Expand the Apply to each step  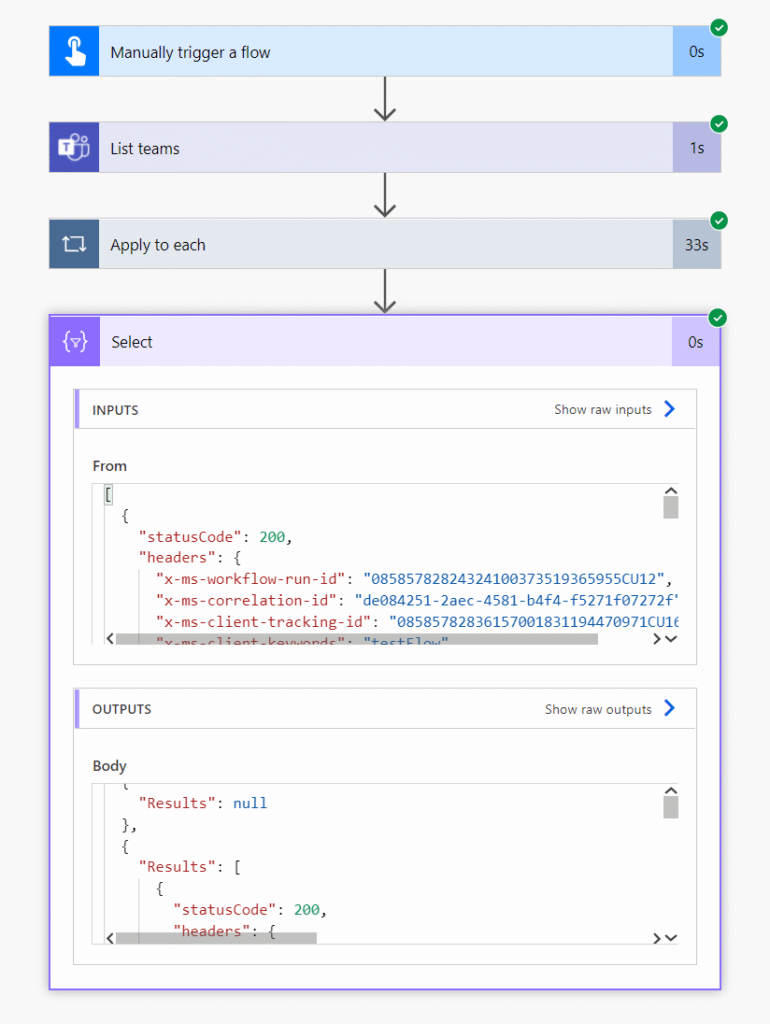[x=385, y=244]
